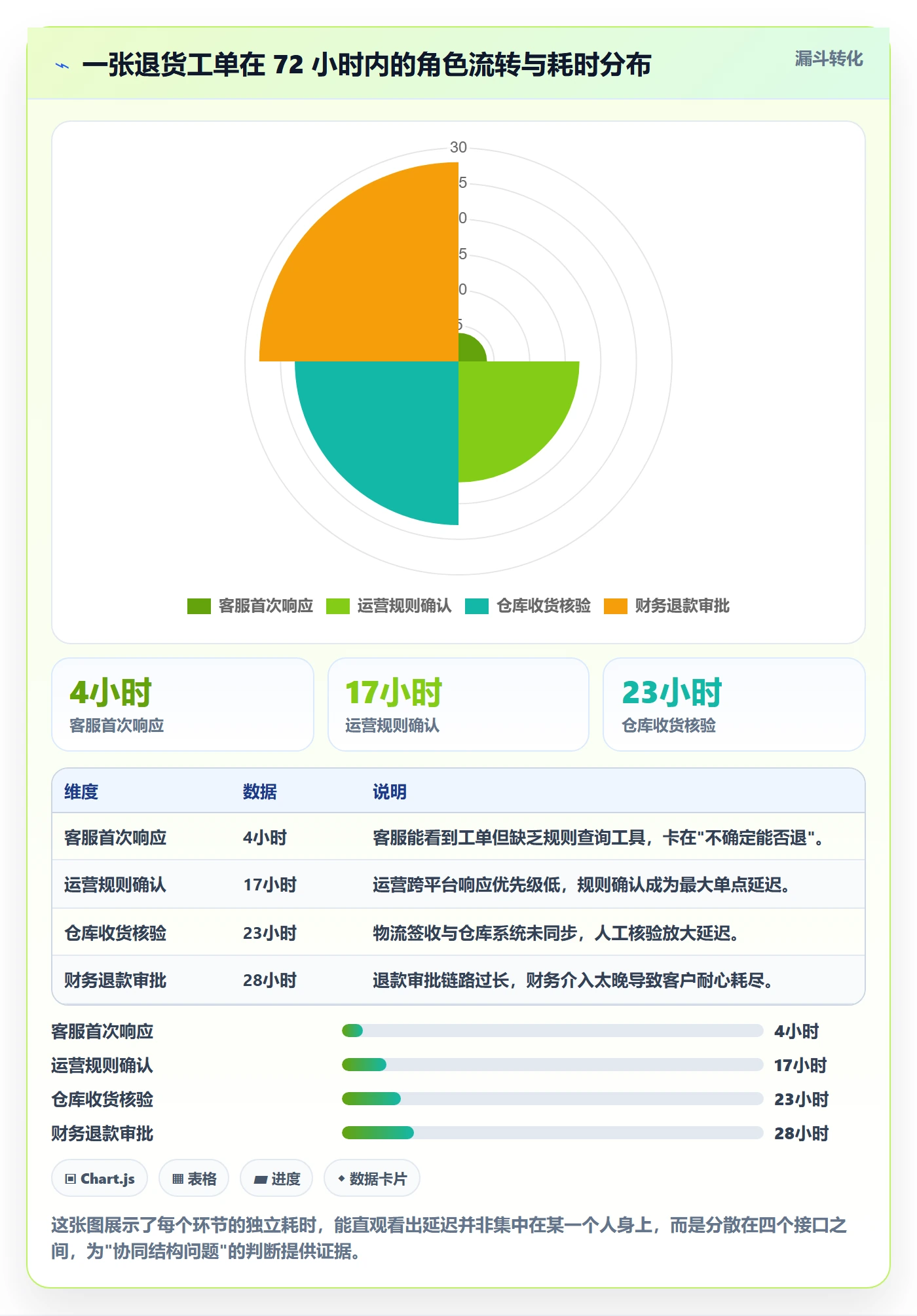The height and width of the screenshot is (1316, 917).
Task: Select the 财务退款审批 table row name
Action: click(x=115, y=980)
